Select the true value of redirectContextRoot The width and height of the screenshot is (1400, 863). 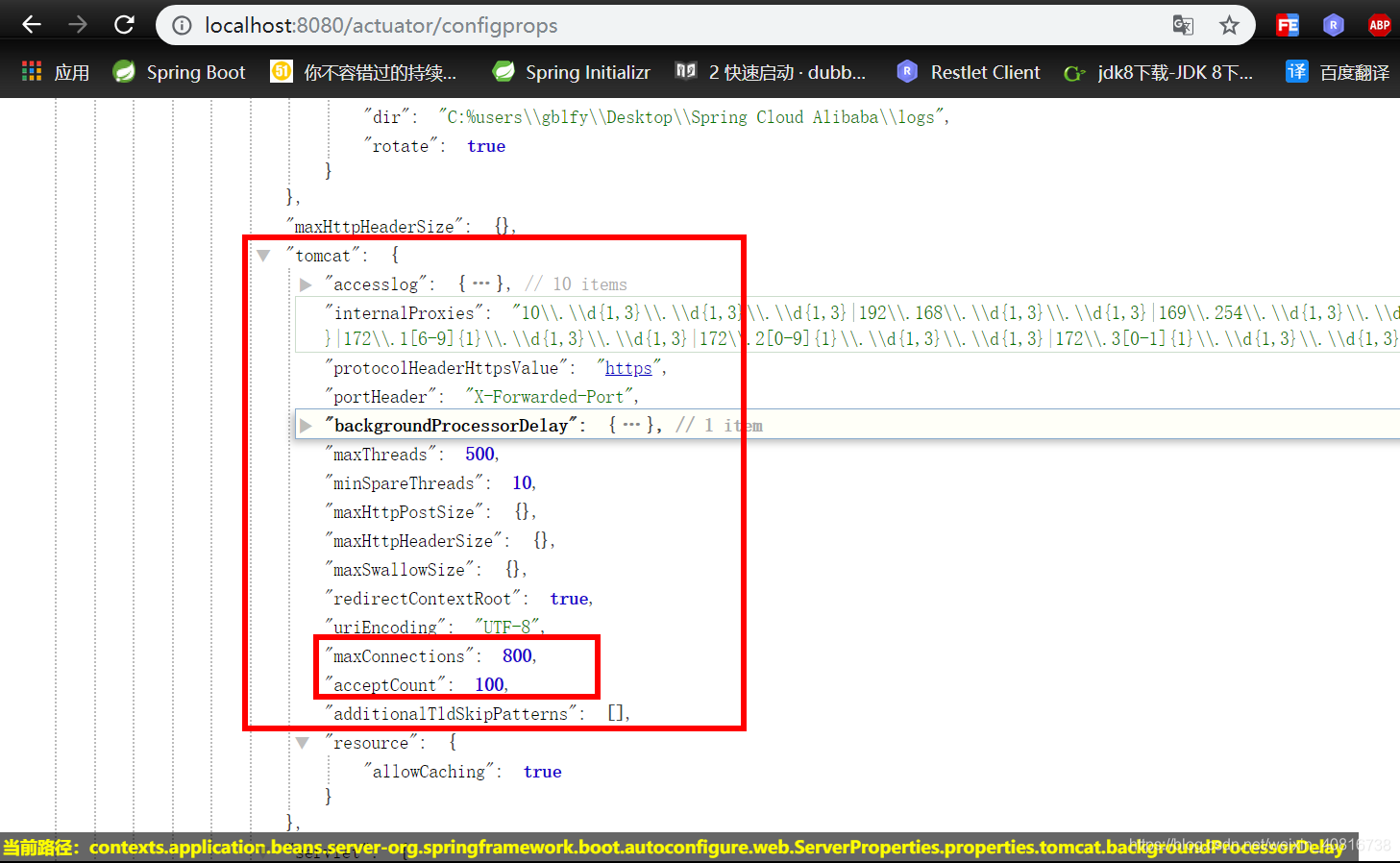(569, 599)
